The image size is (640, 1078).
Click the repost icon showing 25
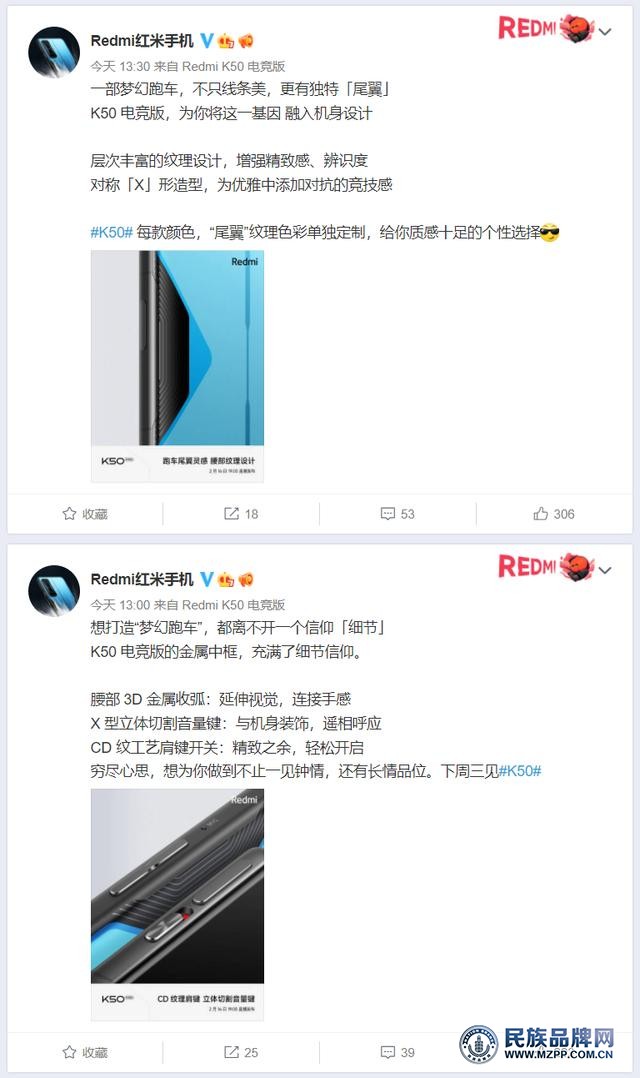[x=232, y=1052]
